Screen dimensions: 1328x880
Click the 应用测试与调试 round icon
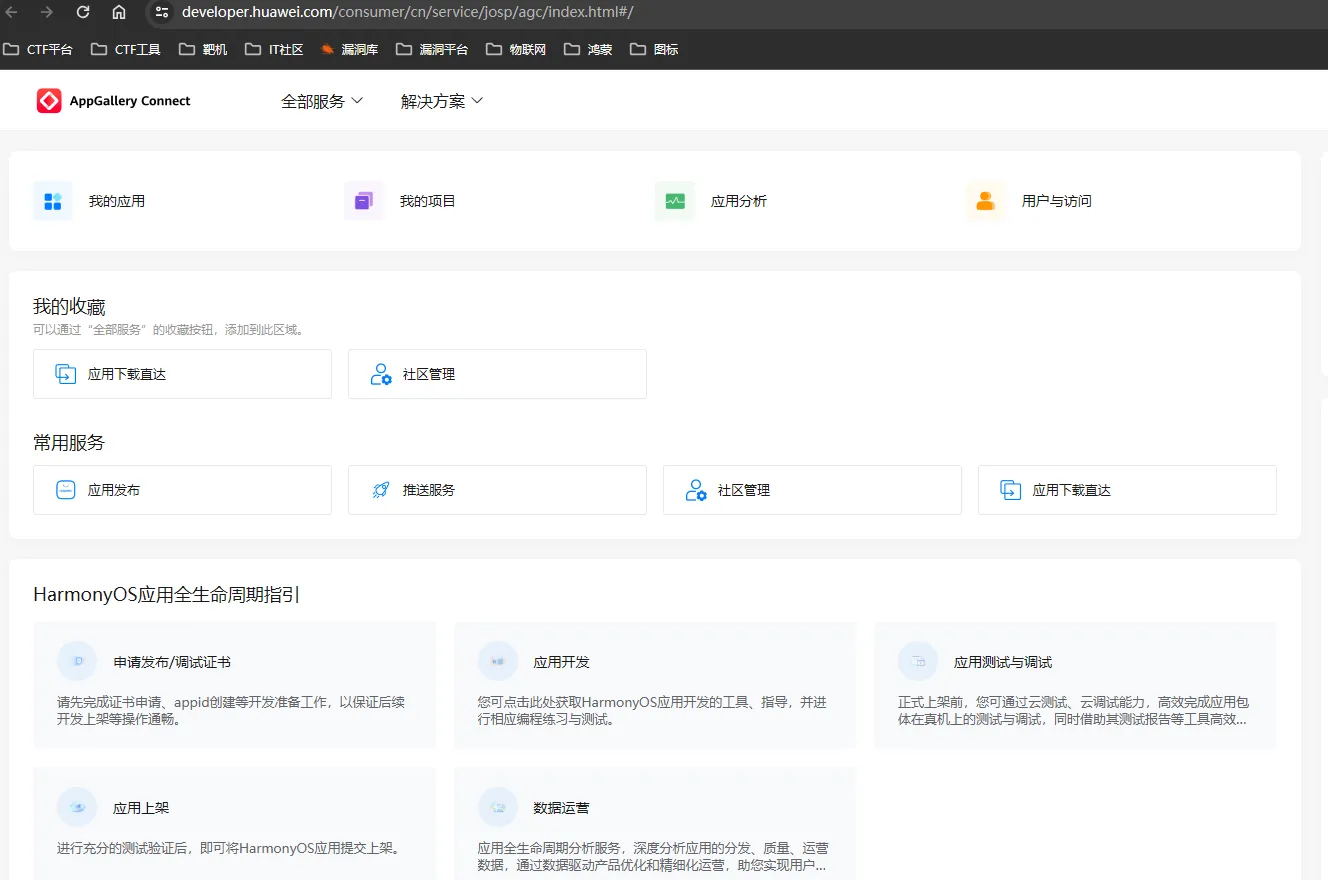click(918, 662)
